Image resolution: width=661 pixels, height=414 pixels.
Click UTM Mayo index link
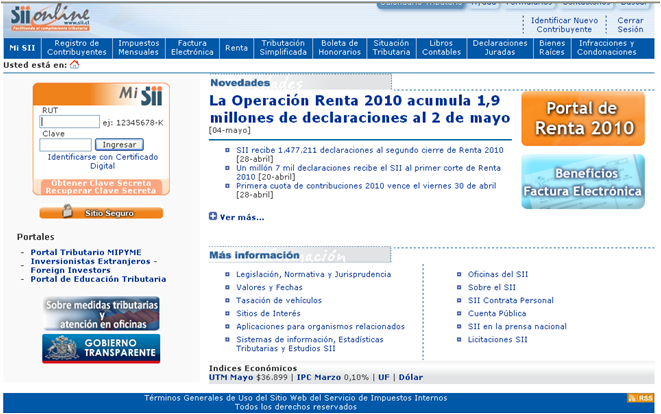(231, 377)
